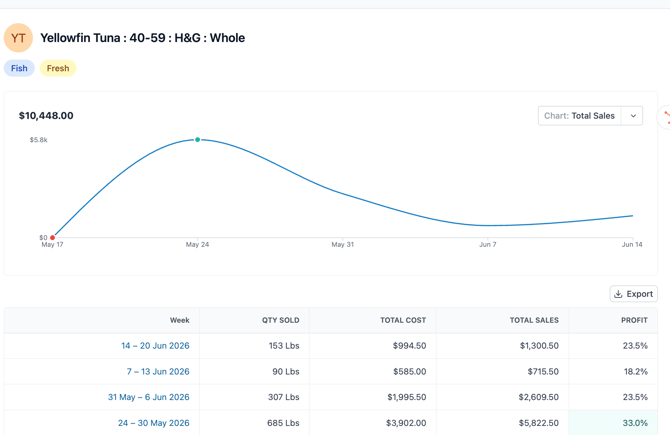670x435 pixels.
Task: Open the 31 May – 6 Jun 2026 week
Action: [148, 397]
